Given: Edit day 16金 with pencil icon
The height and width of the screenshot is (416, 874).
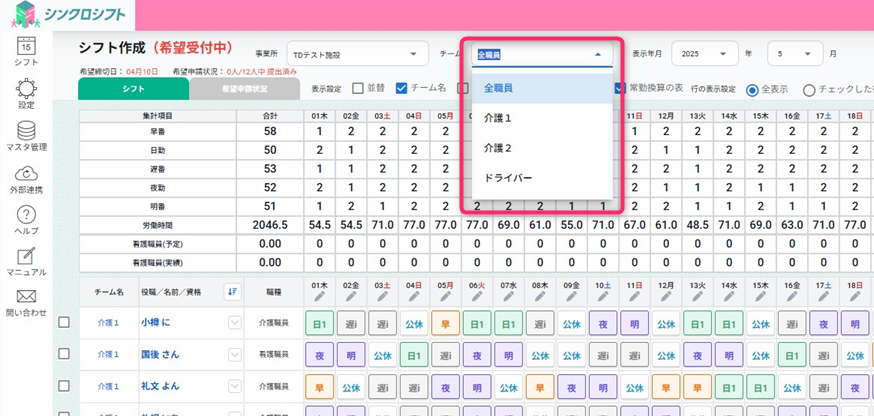Looking at the screenshot, I should click(792, 296).
